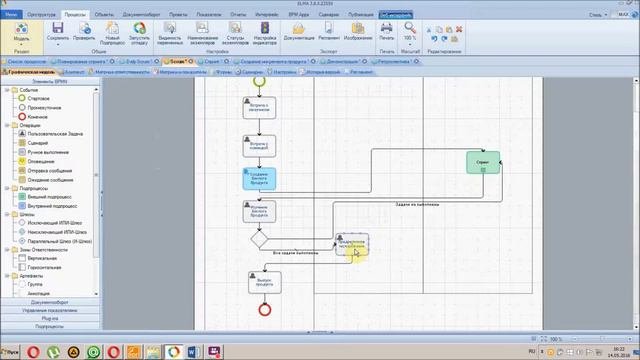Switch to the Контекст subtab
Image resolution: width=640 pixels, height=360 pixels.
tap(74, 72)
